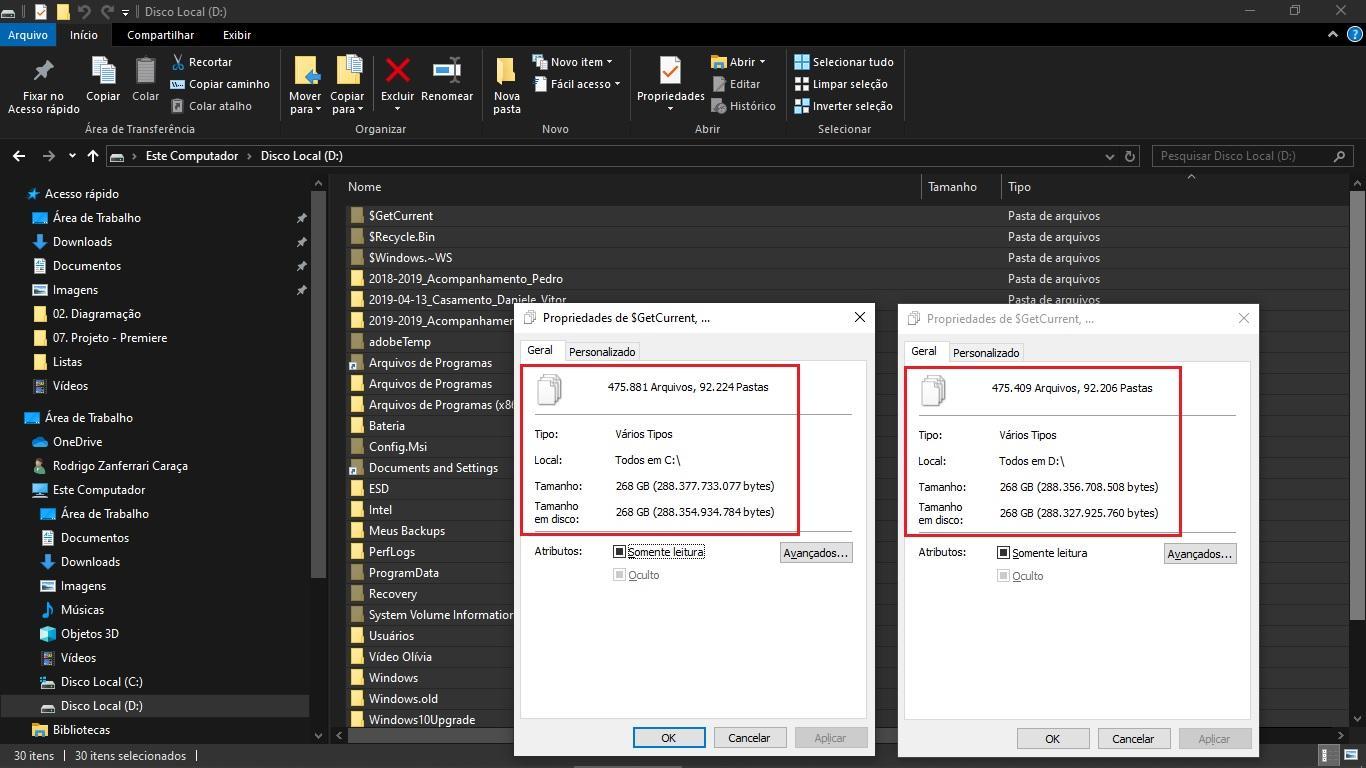Click the undo icon in the title bar

pyautogui.click(x=84, y=12)
